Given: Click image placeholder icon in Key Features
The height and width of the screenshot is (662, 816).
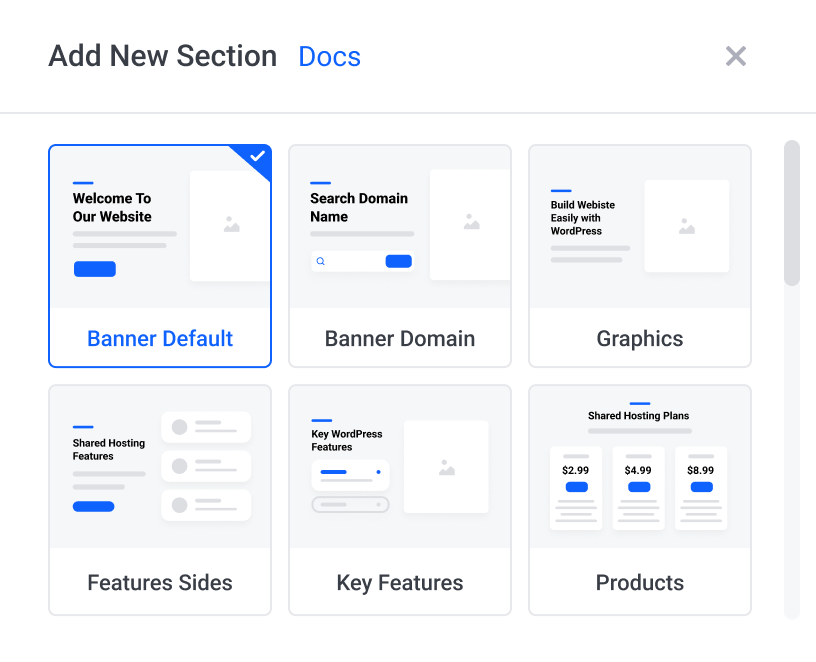Looking at the screenshot, I should [x=447, y=467].
